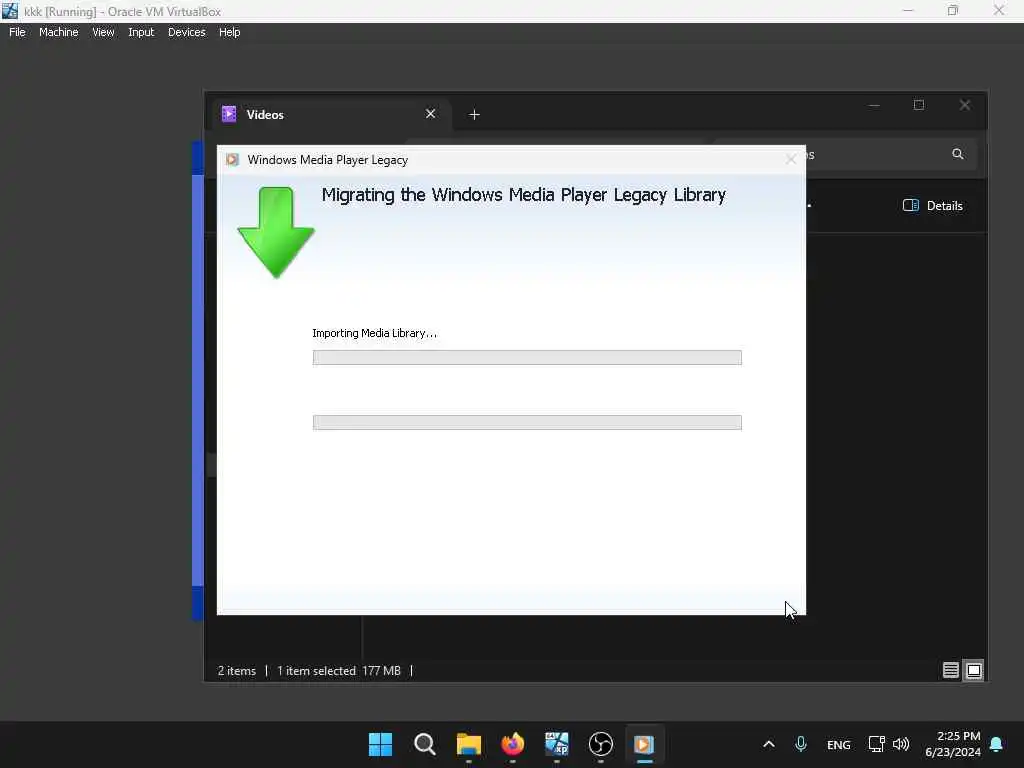Screen dimensions: 1024x768
Task: Open the Devices menu
Action: 186,32
